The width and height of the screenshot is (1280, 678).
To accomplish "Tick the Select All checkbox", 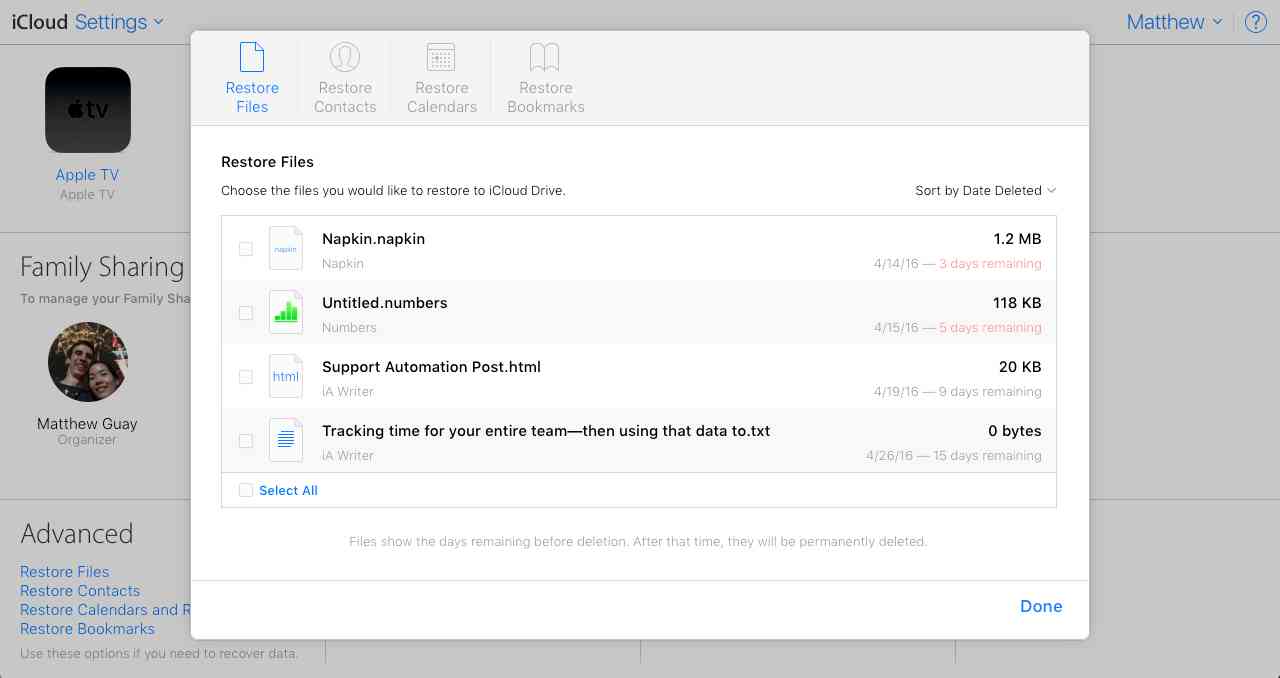I will [245, 491].
